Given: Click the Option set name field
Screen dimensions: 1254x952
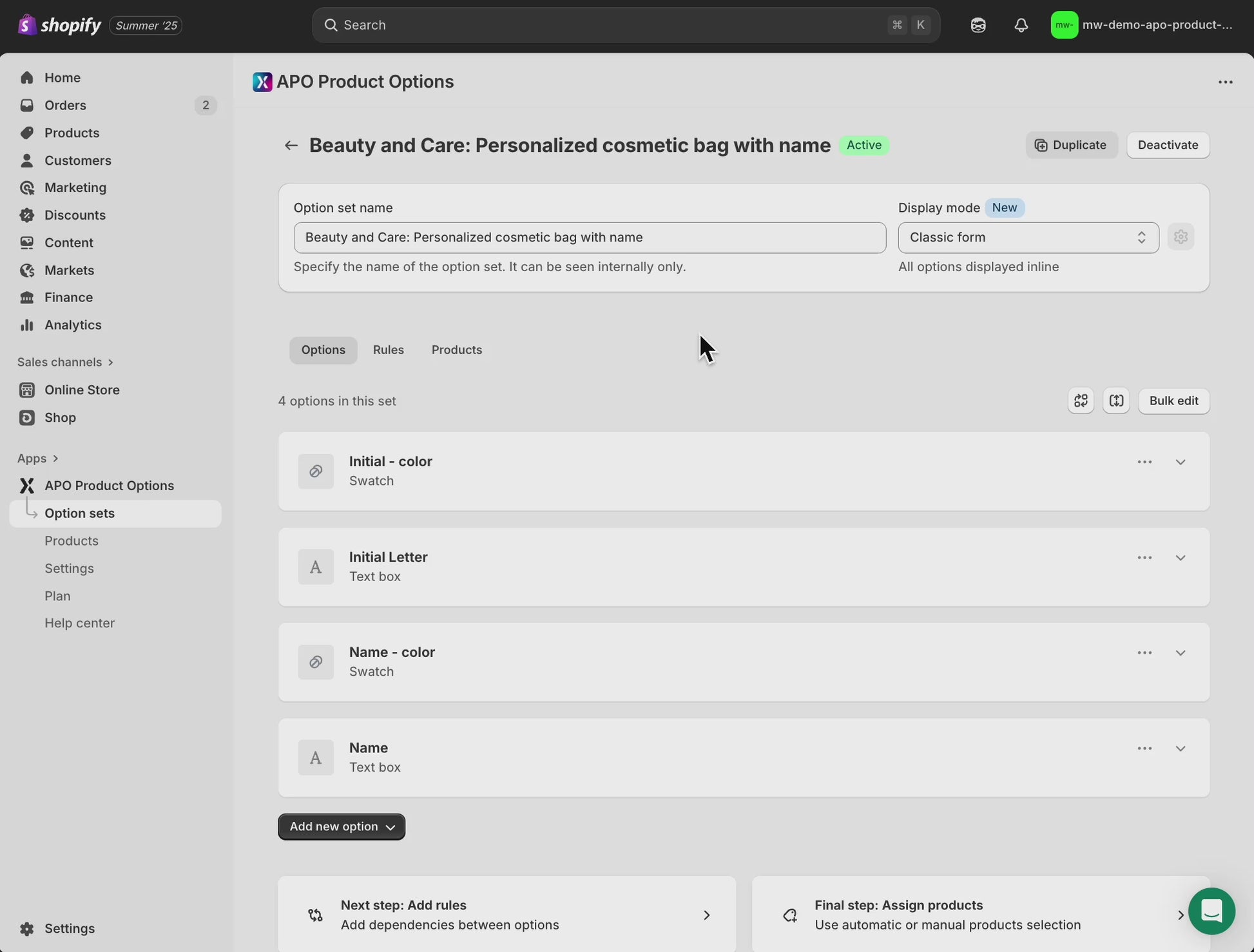Looking at the screenshot, I should [590, 238].
